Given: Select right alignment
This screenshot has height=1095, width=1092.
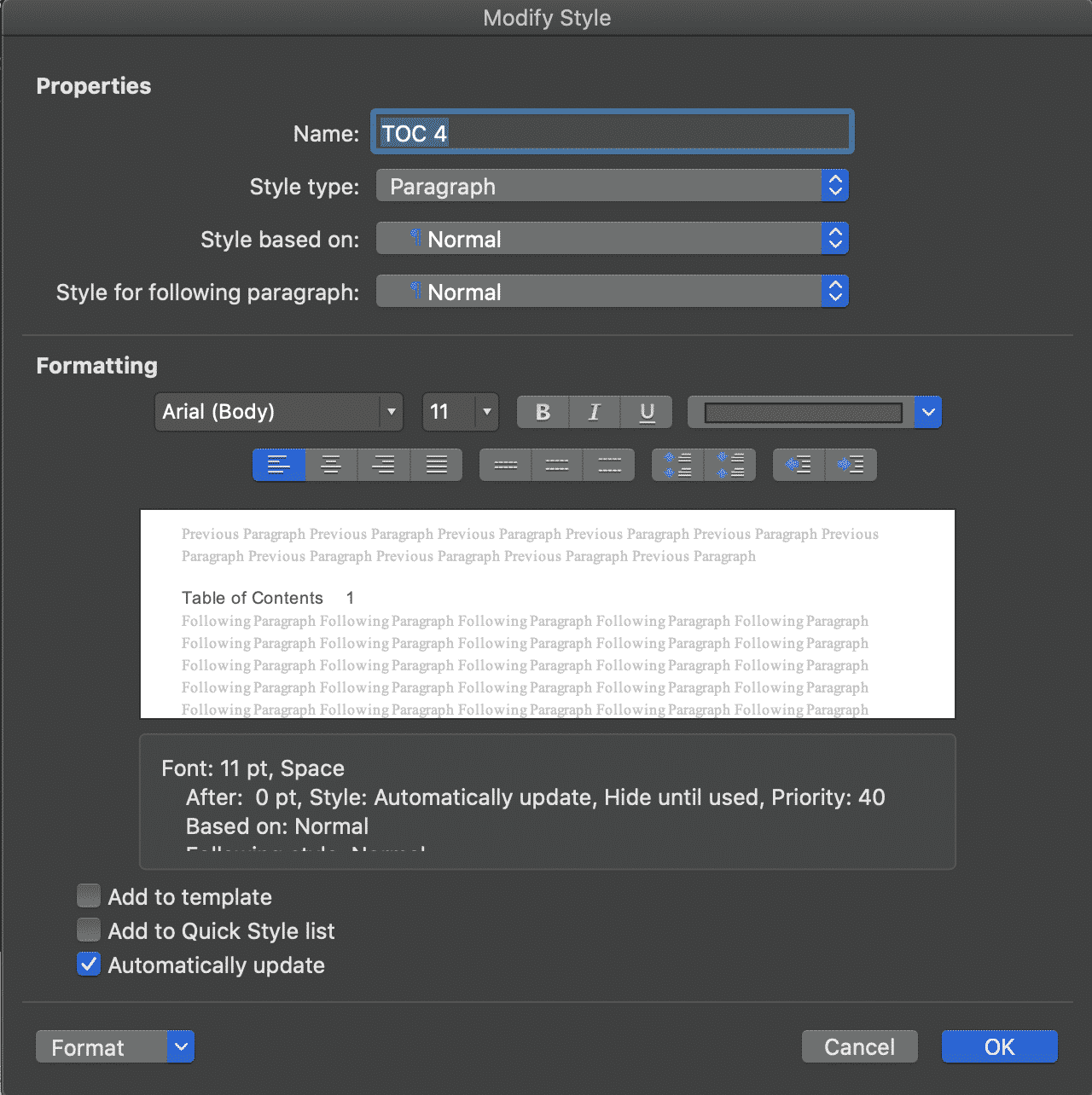Looking at the screenshot, I should 383,465.
